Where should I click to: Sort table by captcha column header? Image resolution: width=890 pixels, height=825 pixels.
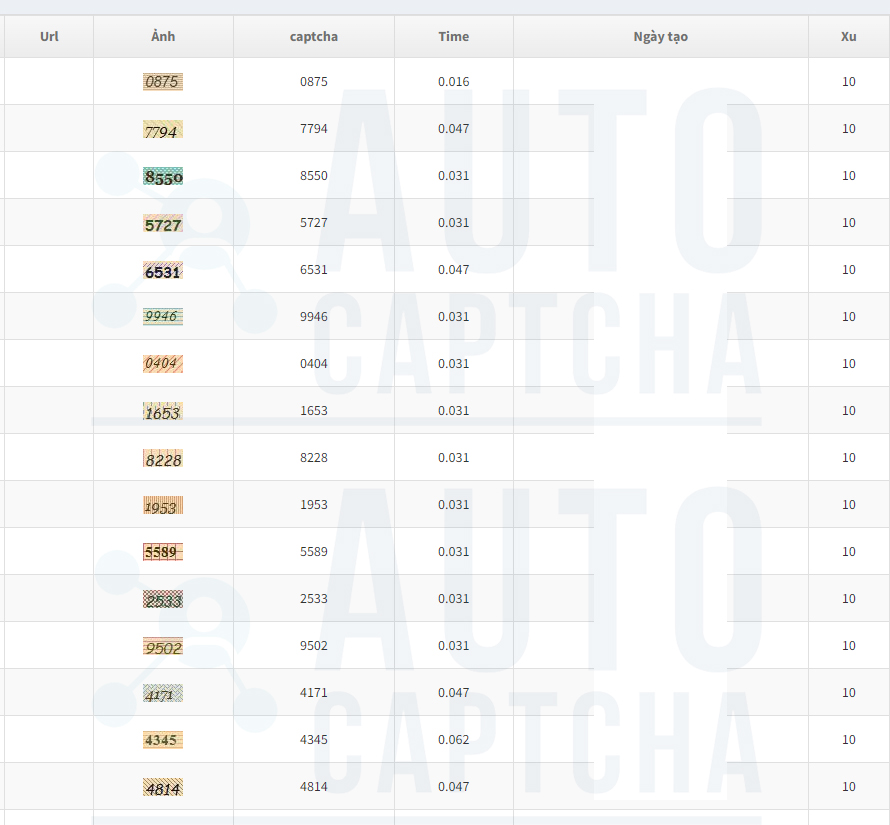tap(314, 36)
